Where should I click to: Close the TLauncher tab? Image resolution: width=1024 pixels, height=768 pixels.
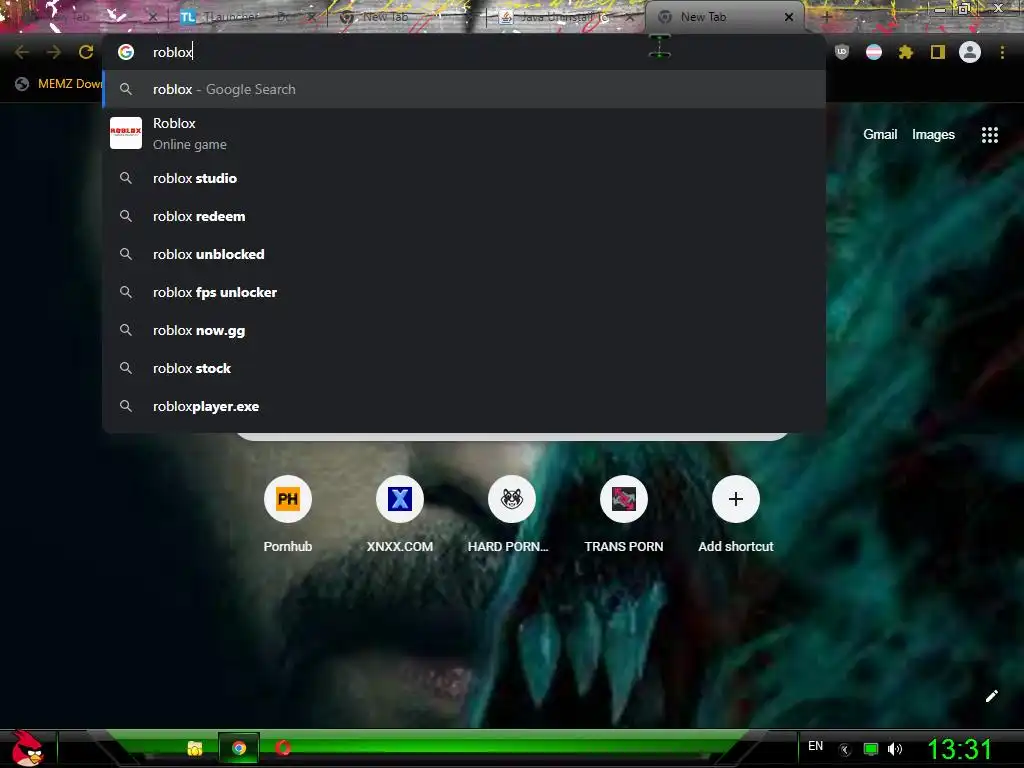pyautogui.click(x=312, y=17)
